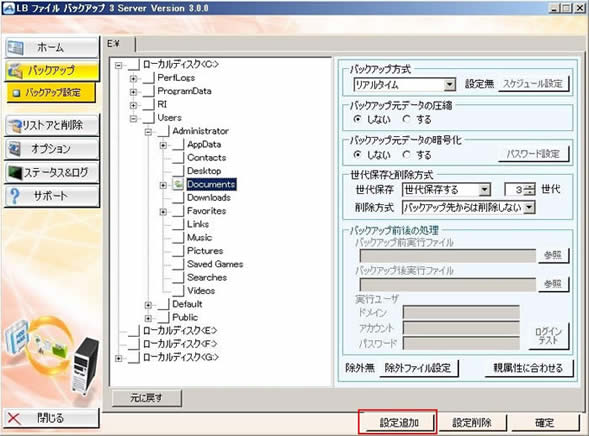The image size is (589, 436).
Task: Click the スケジュール設定 button
Action: pos(533,84)
